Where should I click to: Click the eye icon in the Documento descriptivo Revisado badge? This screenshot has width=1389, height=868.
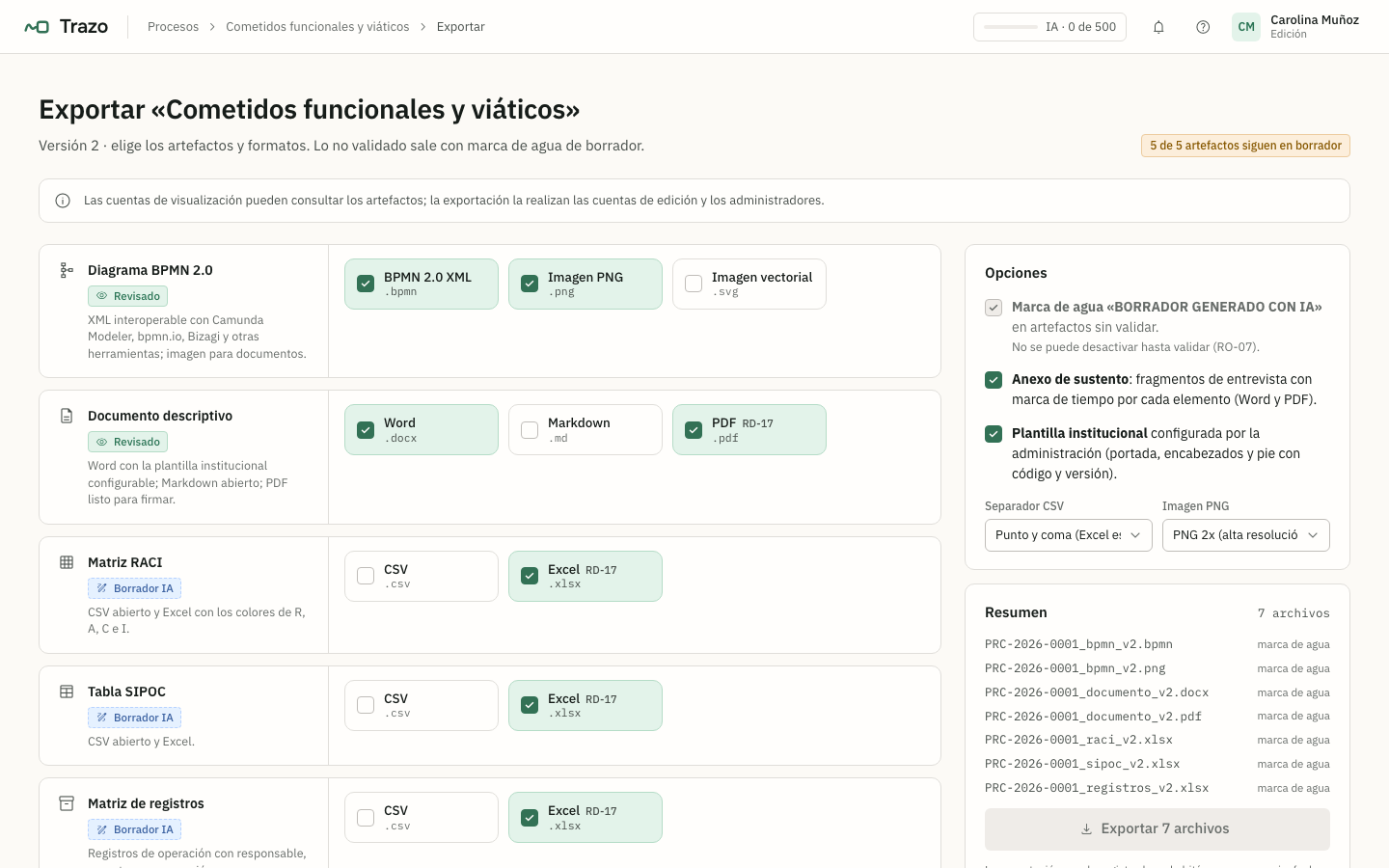click(101, 442)
